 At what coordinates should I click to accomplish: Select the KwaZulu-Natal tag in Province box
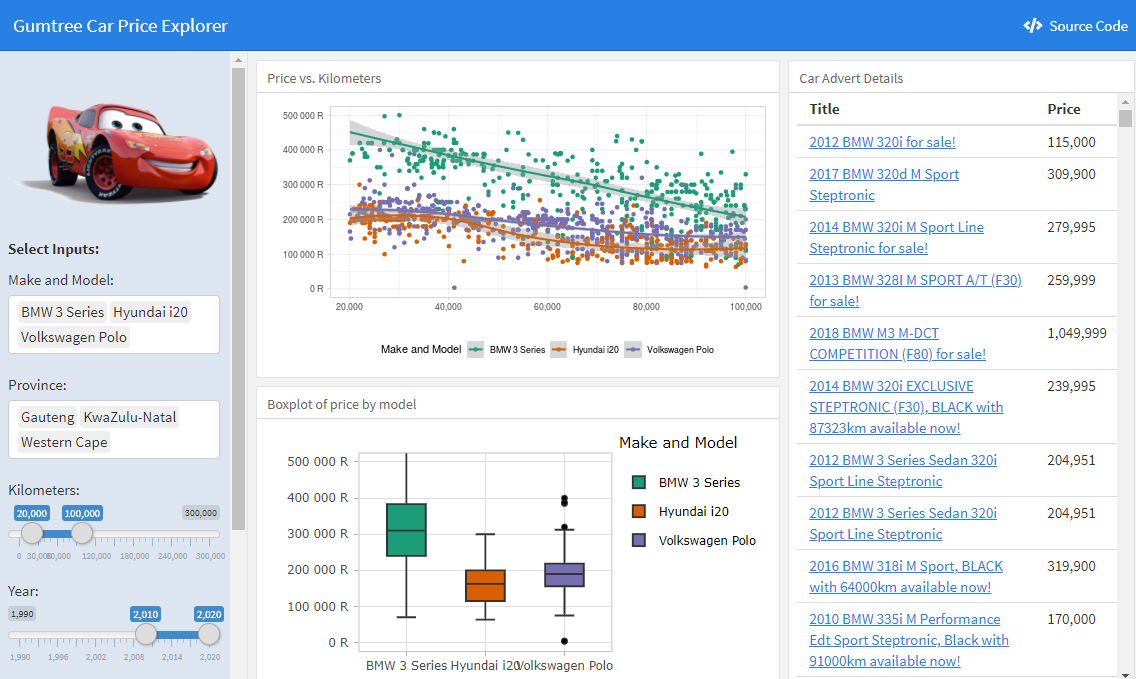130,417
